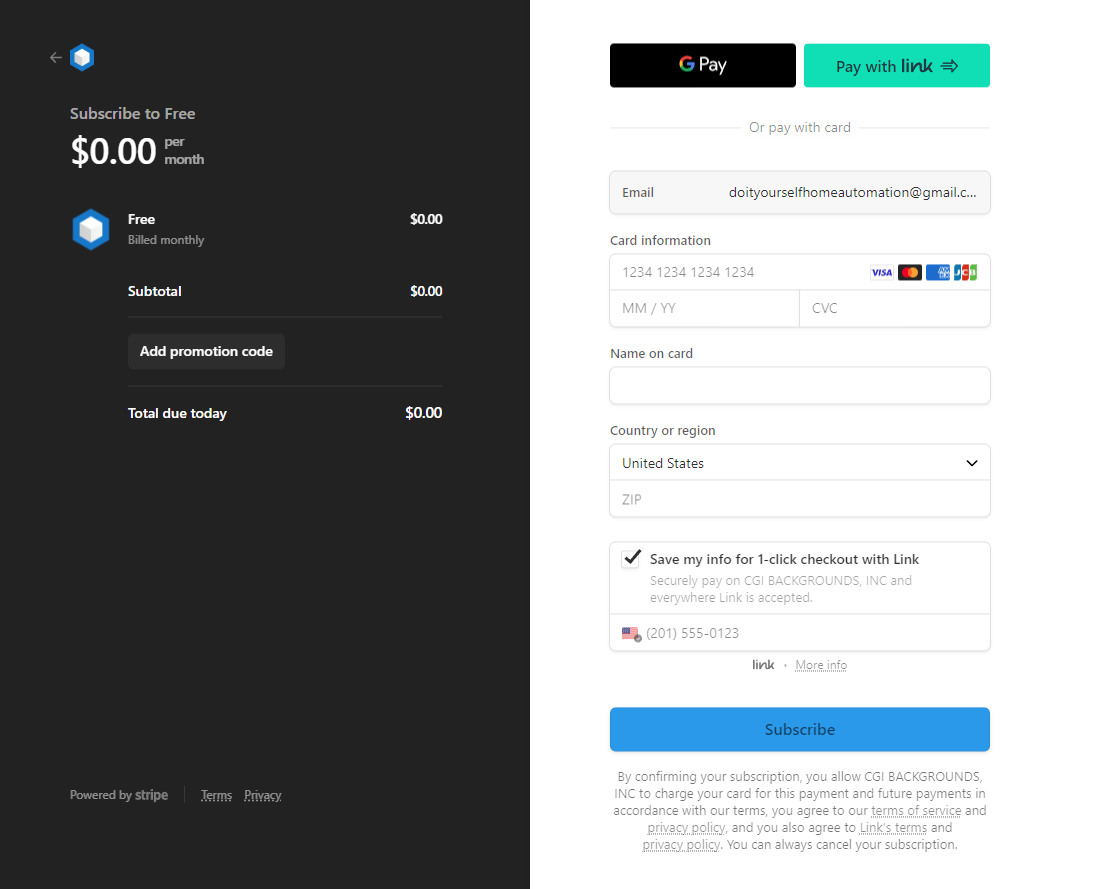The width and height of the screenshot is (1115, 889).
Task: Focus the Name on card field
Action: click(x=799, y=385)
